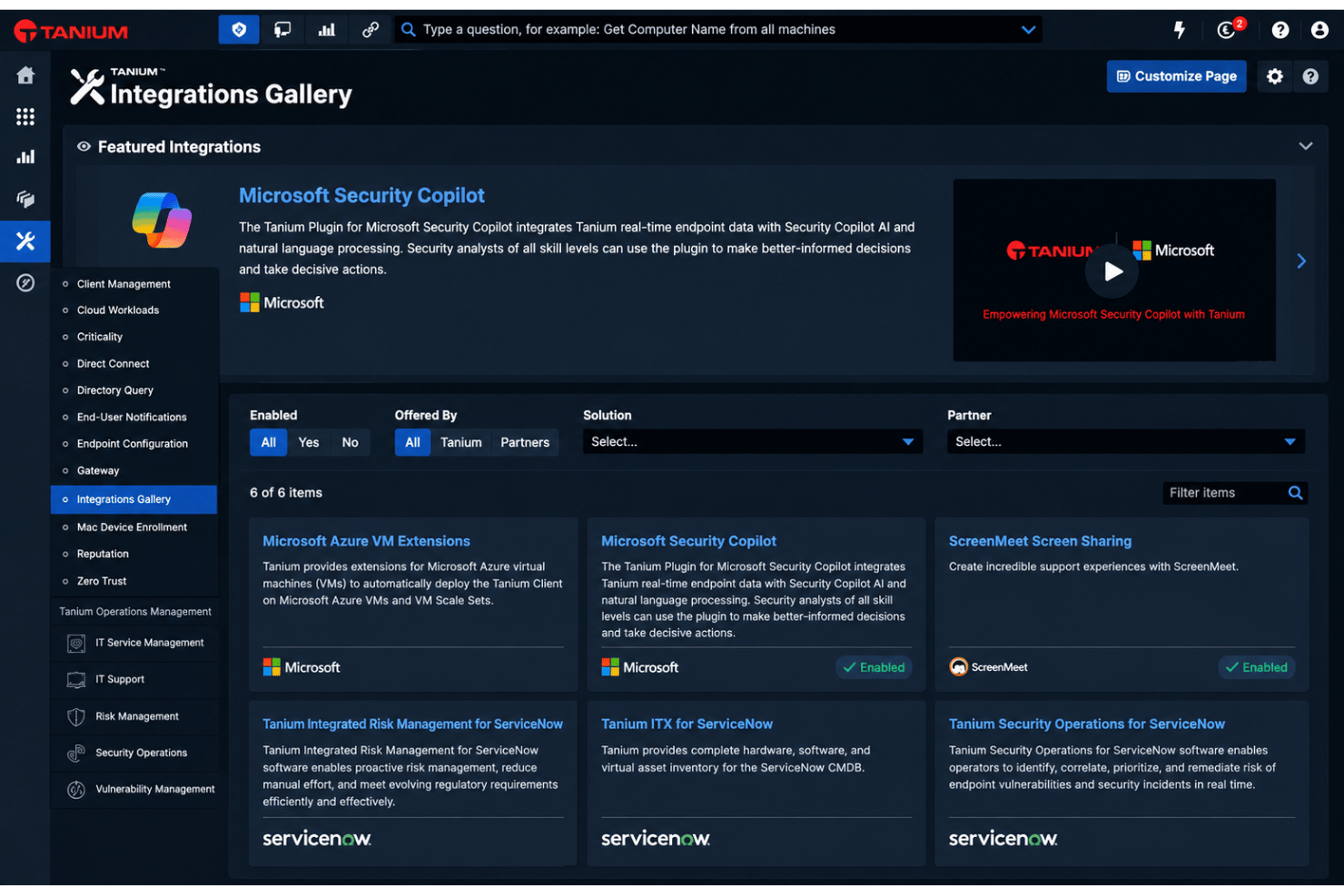Set Enabled filter to Yes
Image resolution: width=1344 pixels, height=896 pixels.
coord(309,443)
